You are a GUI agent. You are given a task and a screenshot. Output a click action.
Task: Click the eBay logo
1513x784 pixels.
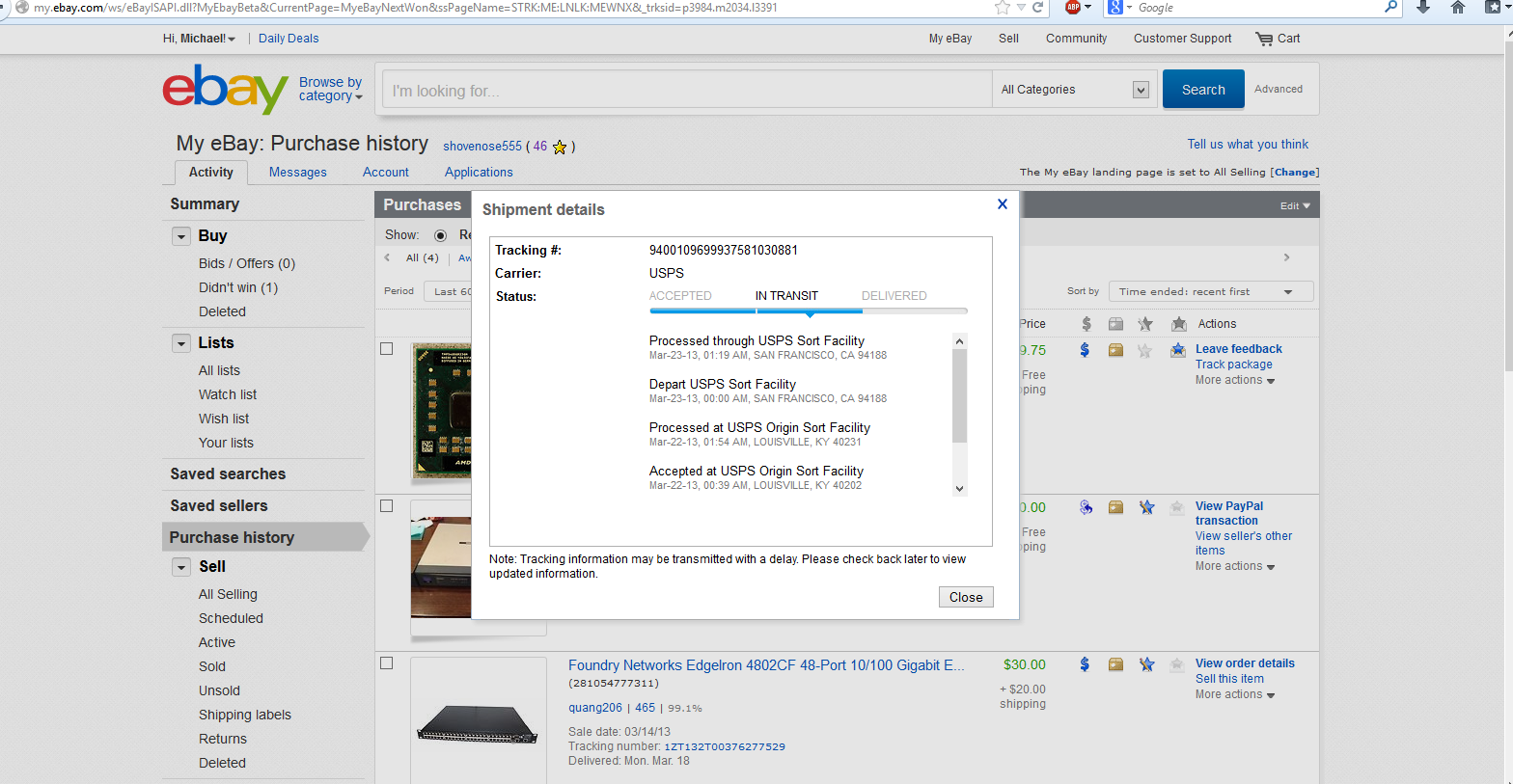tap(226, 89)
